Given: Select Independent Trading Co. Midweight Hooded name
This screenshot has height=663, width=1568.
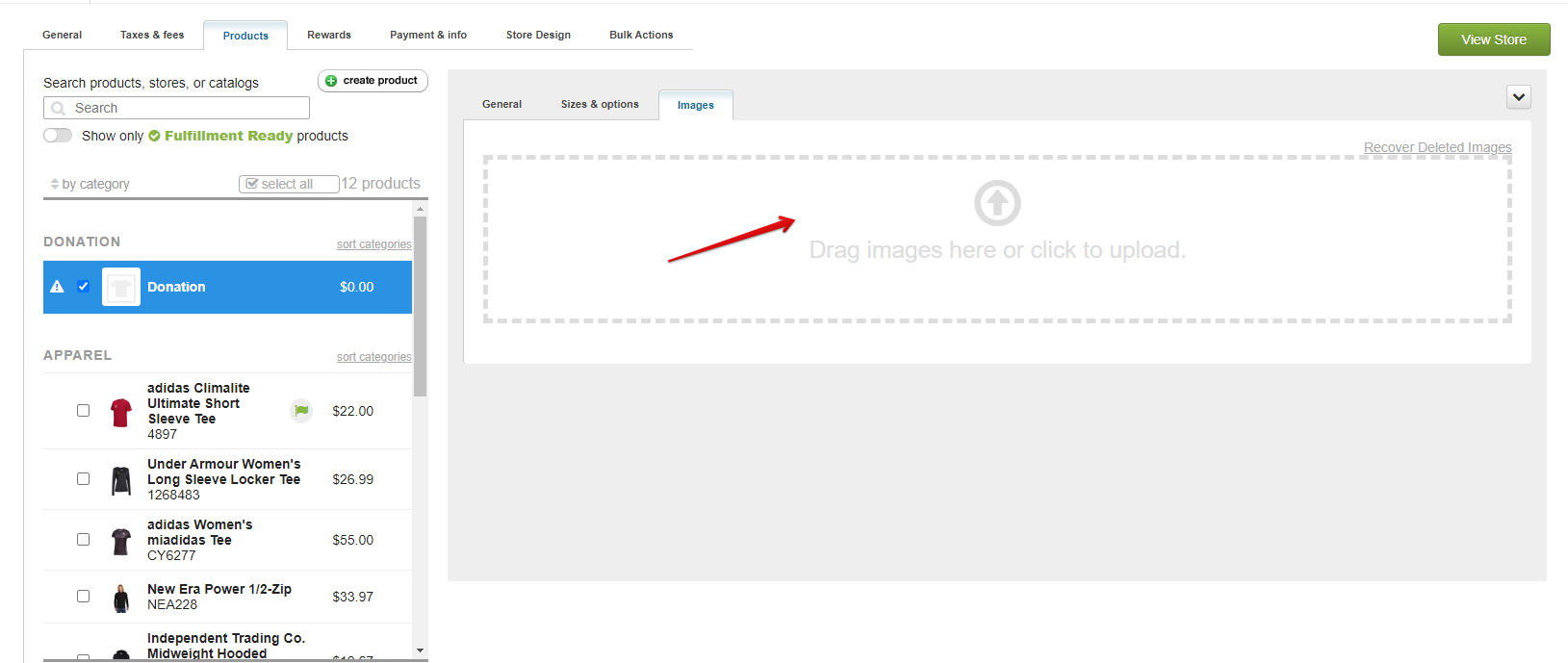Looking at the screenshot, I should coord(226,646).
